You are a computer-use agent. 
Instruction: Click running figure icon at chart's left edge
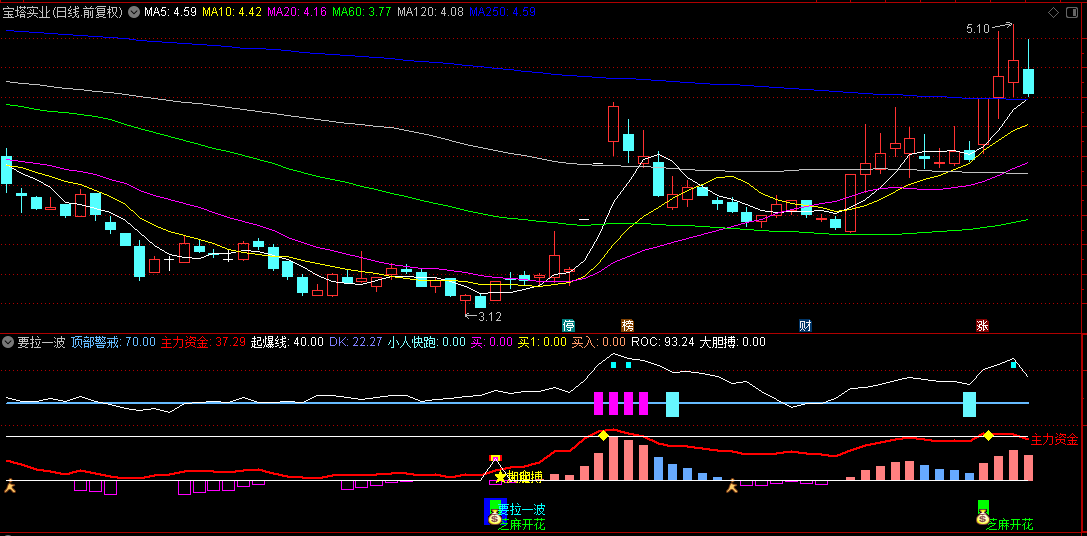coord(10,487)
